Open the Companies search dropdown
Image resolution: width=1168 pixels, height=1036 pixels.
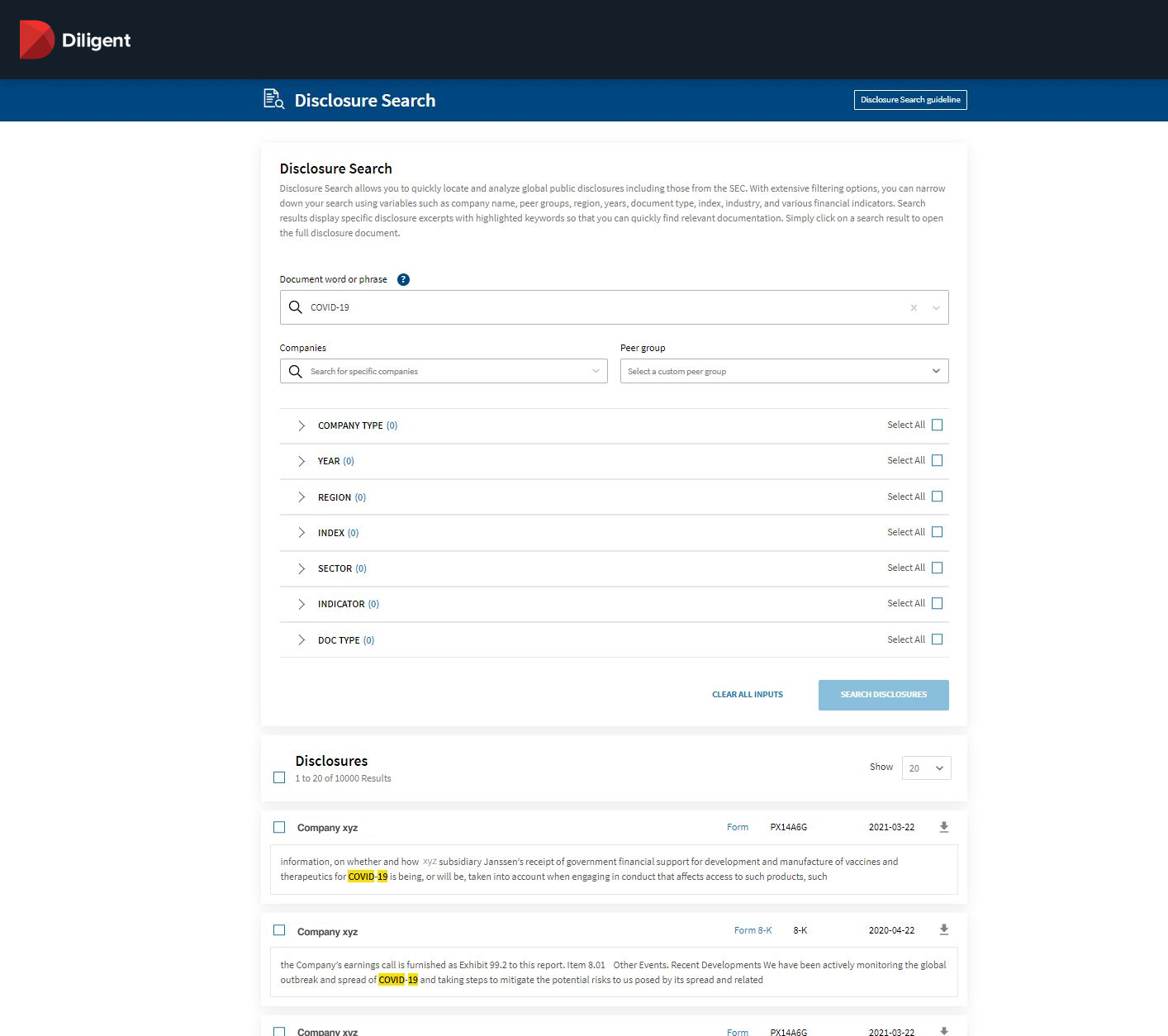(x=596, y=371)
